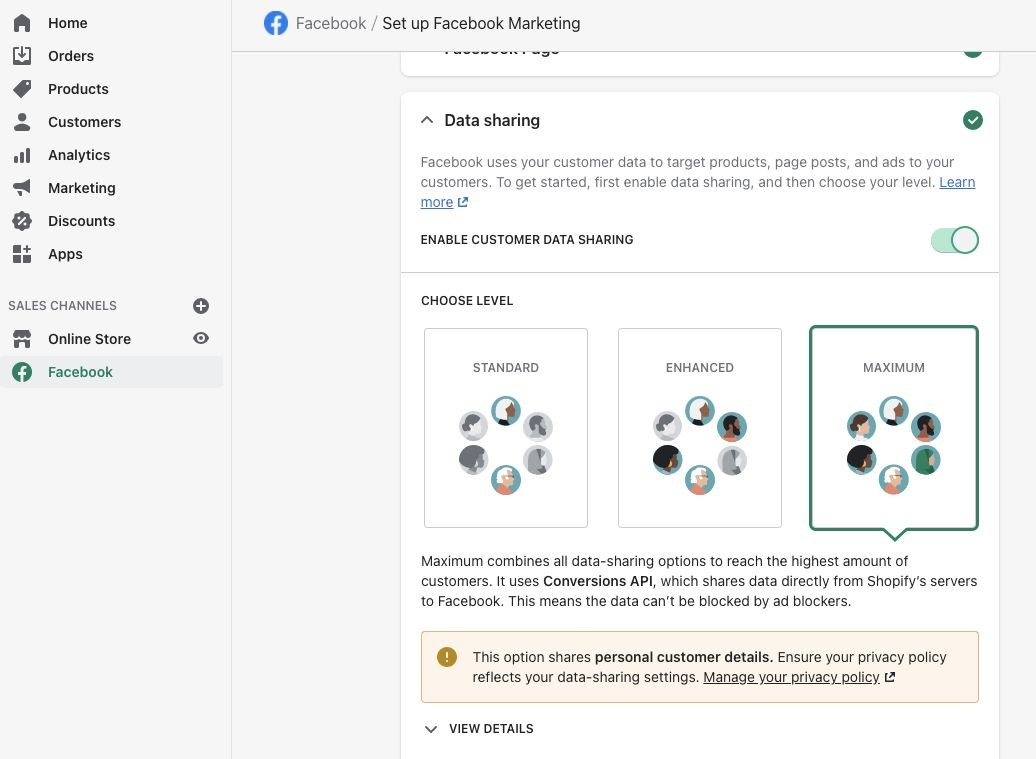This screenshot has height=759, width=1036.
Task: Click the Analytics bar chart icon
Action: click(x=22, y=155)
